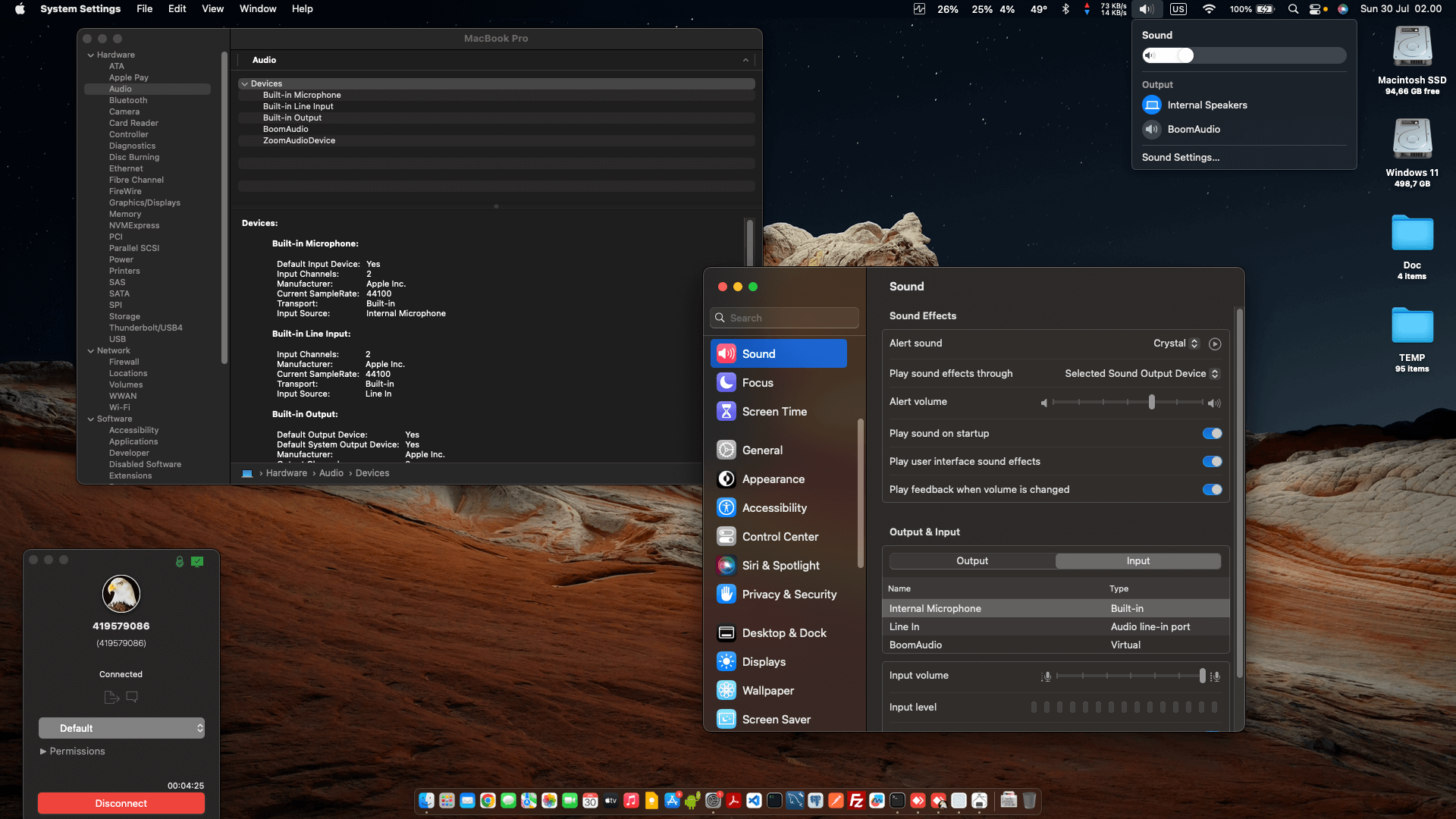
Task: Click the Input volume slider
Action: 1130,676
